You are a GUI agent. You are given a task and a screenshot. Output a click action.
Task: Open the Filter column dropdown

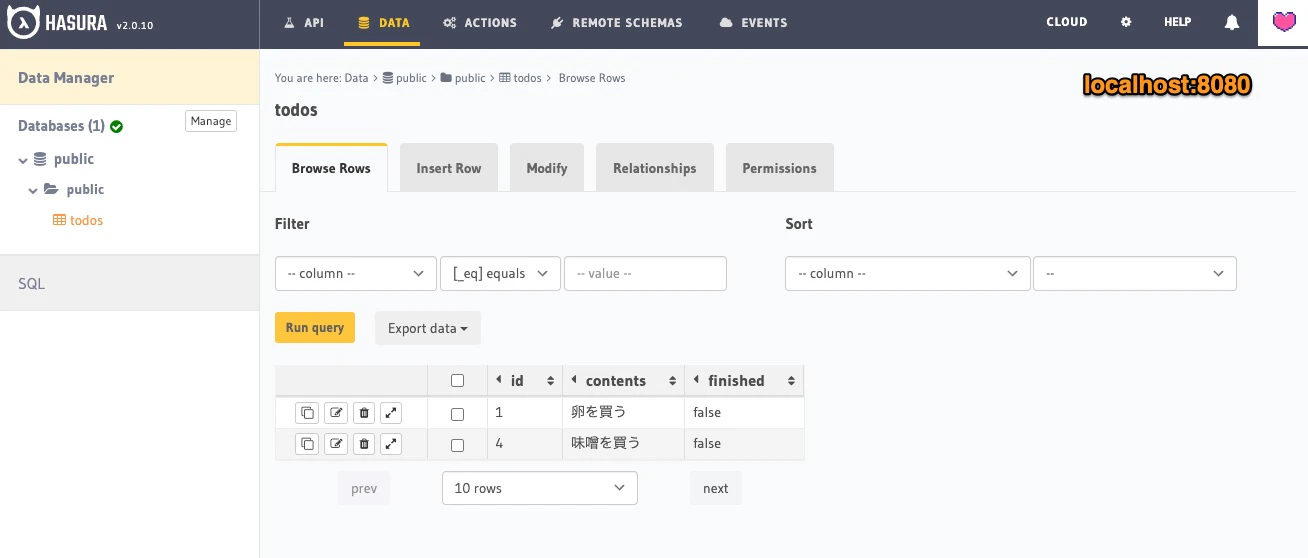click(x=356, y=273)
